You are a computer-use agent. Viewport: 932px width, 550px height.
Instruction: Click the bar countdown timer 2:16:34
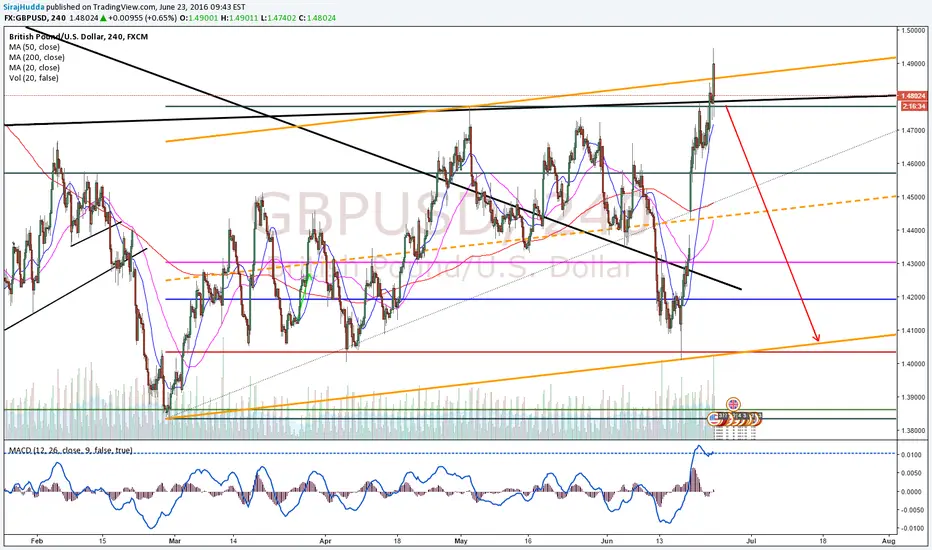pyautogui.click(x=914, y=106)
